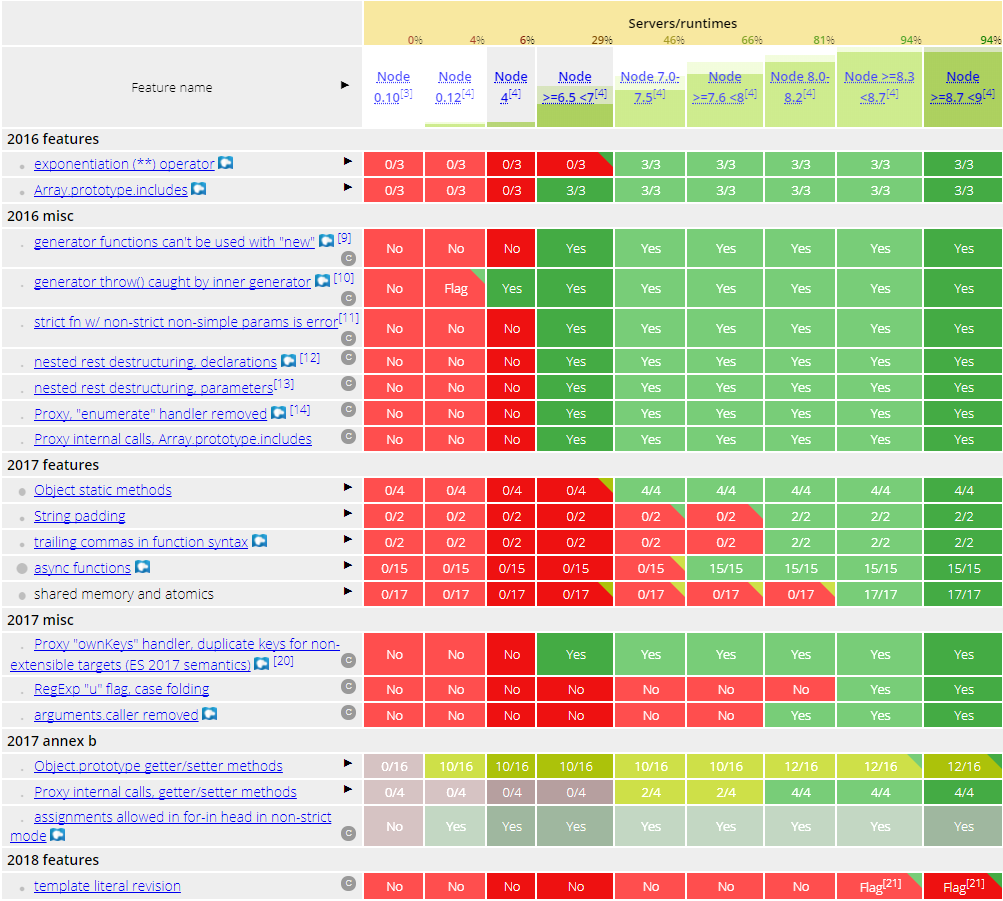1003x901 pixels.
Task: Click 'c' icon on Proxy enumerate handler removed row
Action: 348,409
